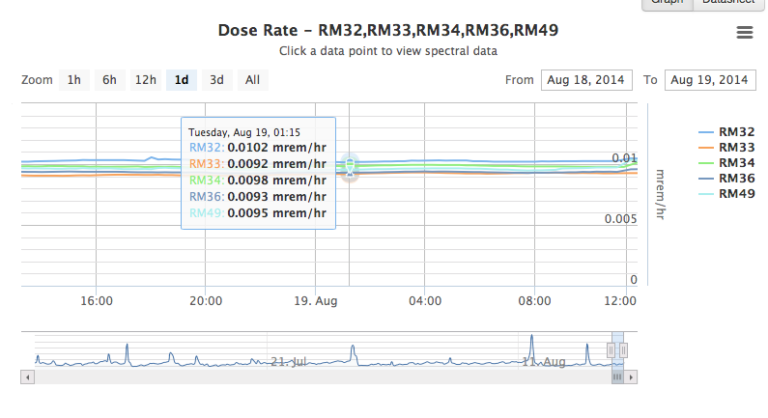Screen dimensions: 768x418
Task: Select the 6h zoom range
Action: point(109,80)
